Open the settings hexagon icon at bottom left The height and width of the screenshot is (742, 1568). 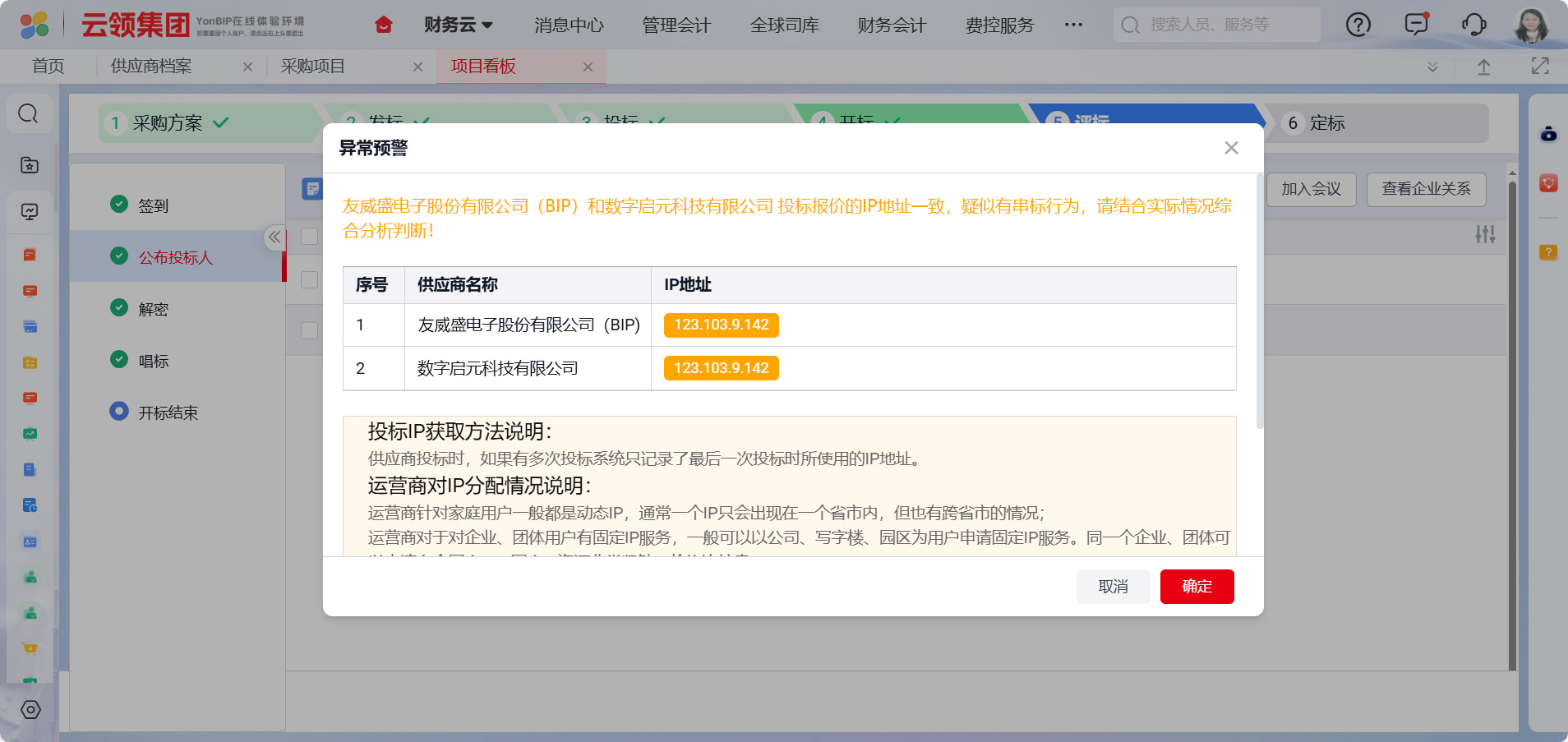click(x=30, y=710)
